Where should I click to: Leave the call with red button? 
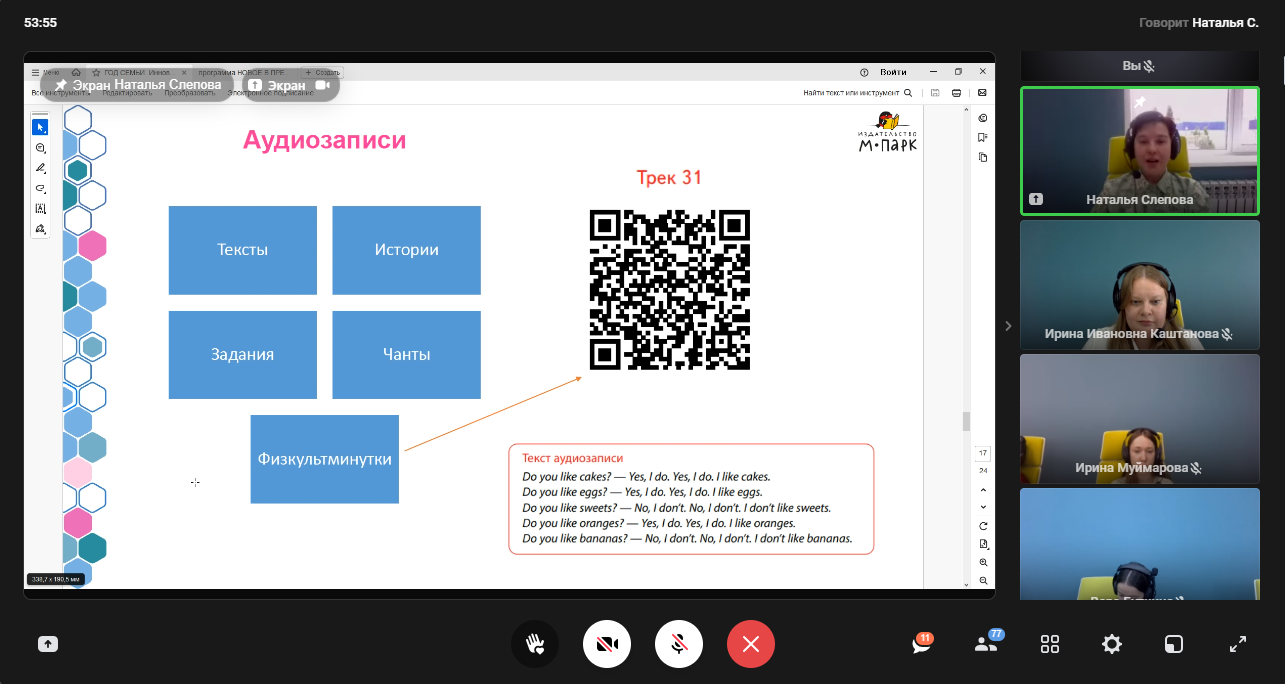[x=751, y=644]
